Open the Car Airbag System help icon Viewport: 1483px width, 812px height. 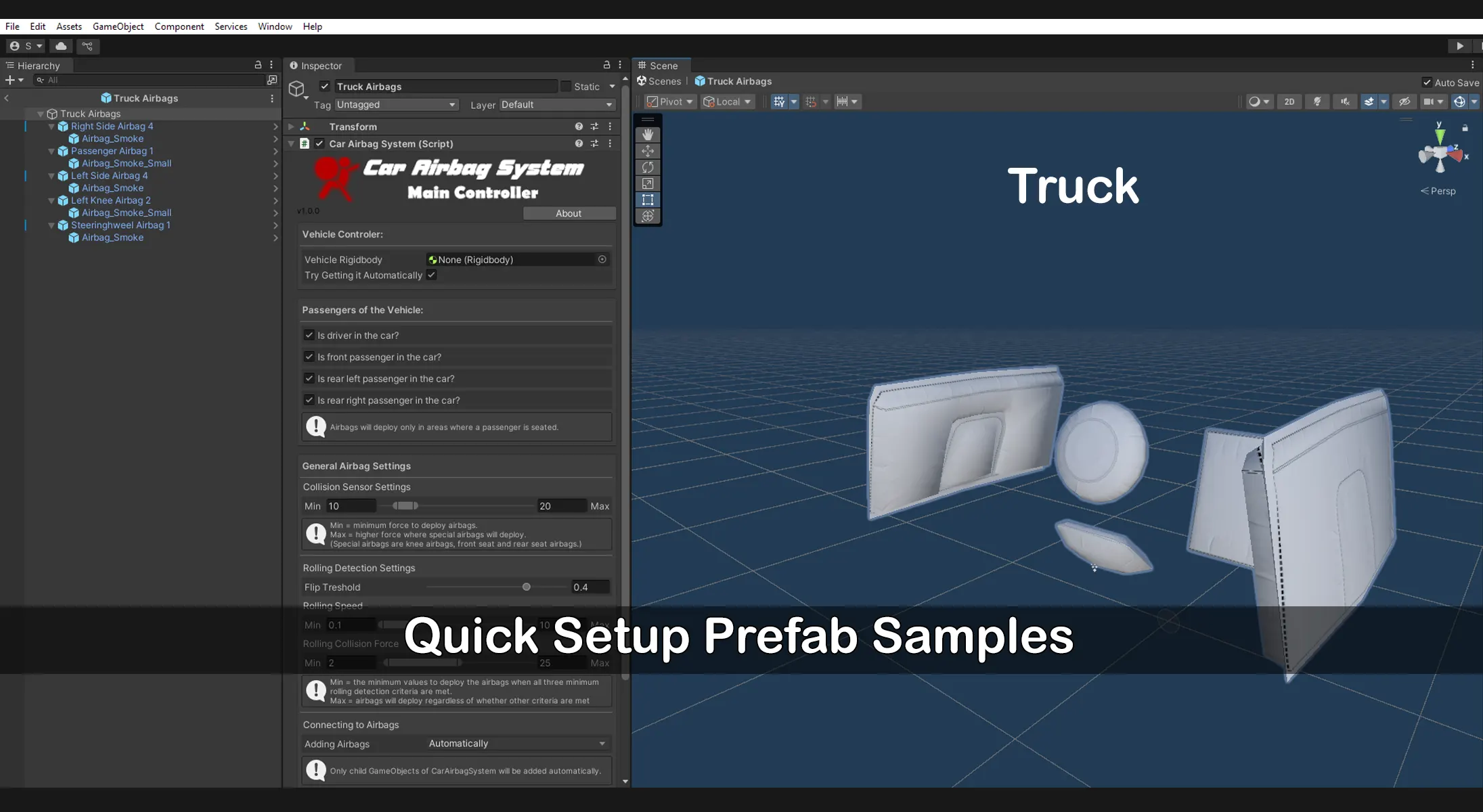579,143
